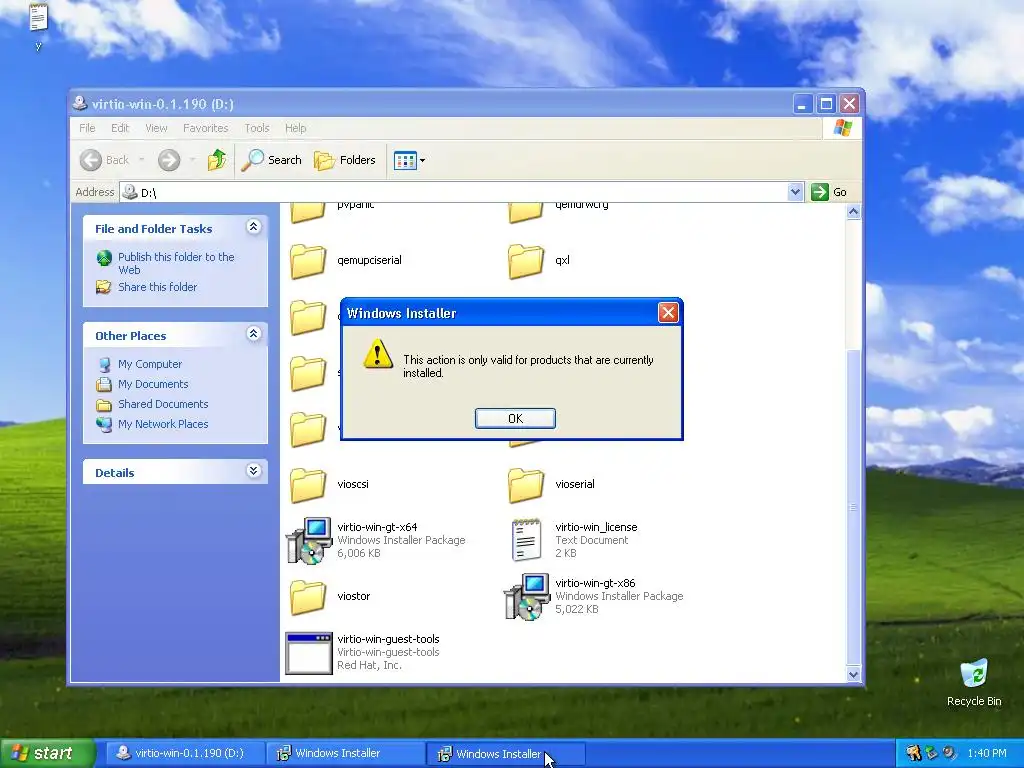Click the virtio-win_license file name

[x=596, y=527]
